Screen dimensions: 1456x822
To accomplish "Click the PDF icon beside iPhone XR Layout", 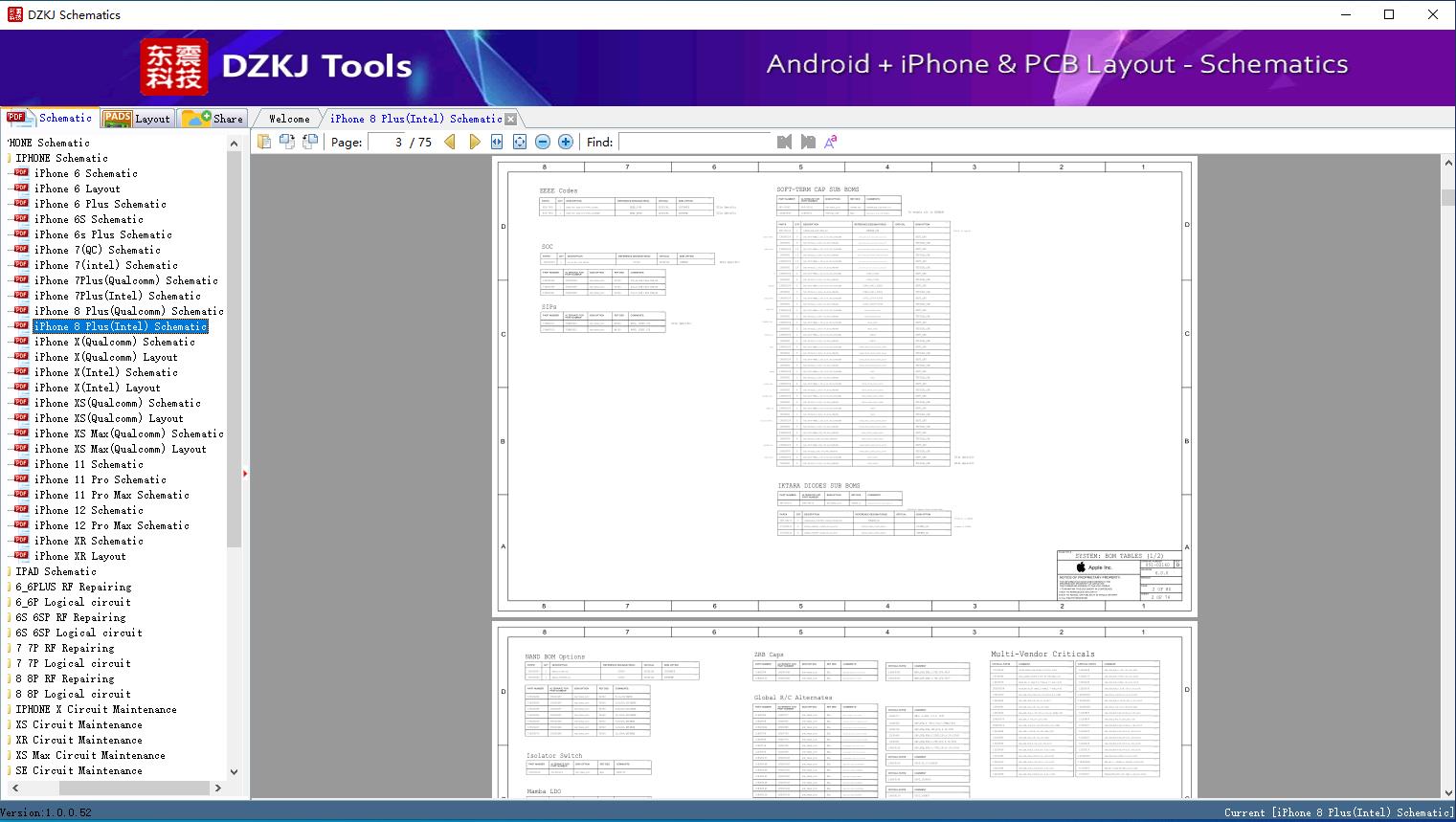I will 21,556.
